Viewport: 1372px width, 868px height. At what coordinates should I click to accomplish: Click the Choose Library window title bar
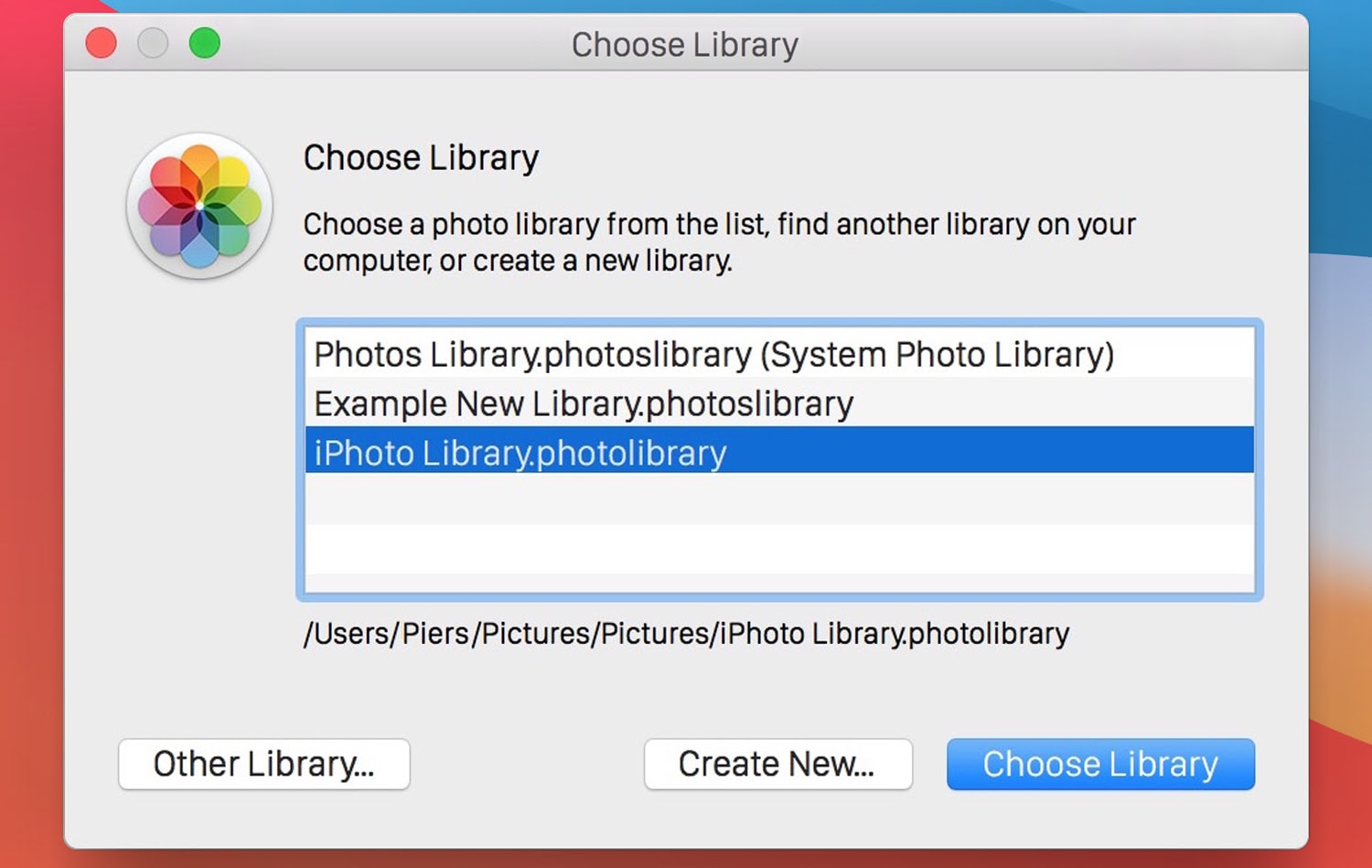(683, 44)
